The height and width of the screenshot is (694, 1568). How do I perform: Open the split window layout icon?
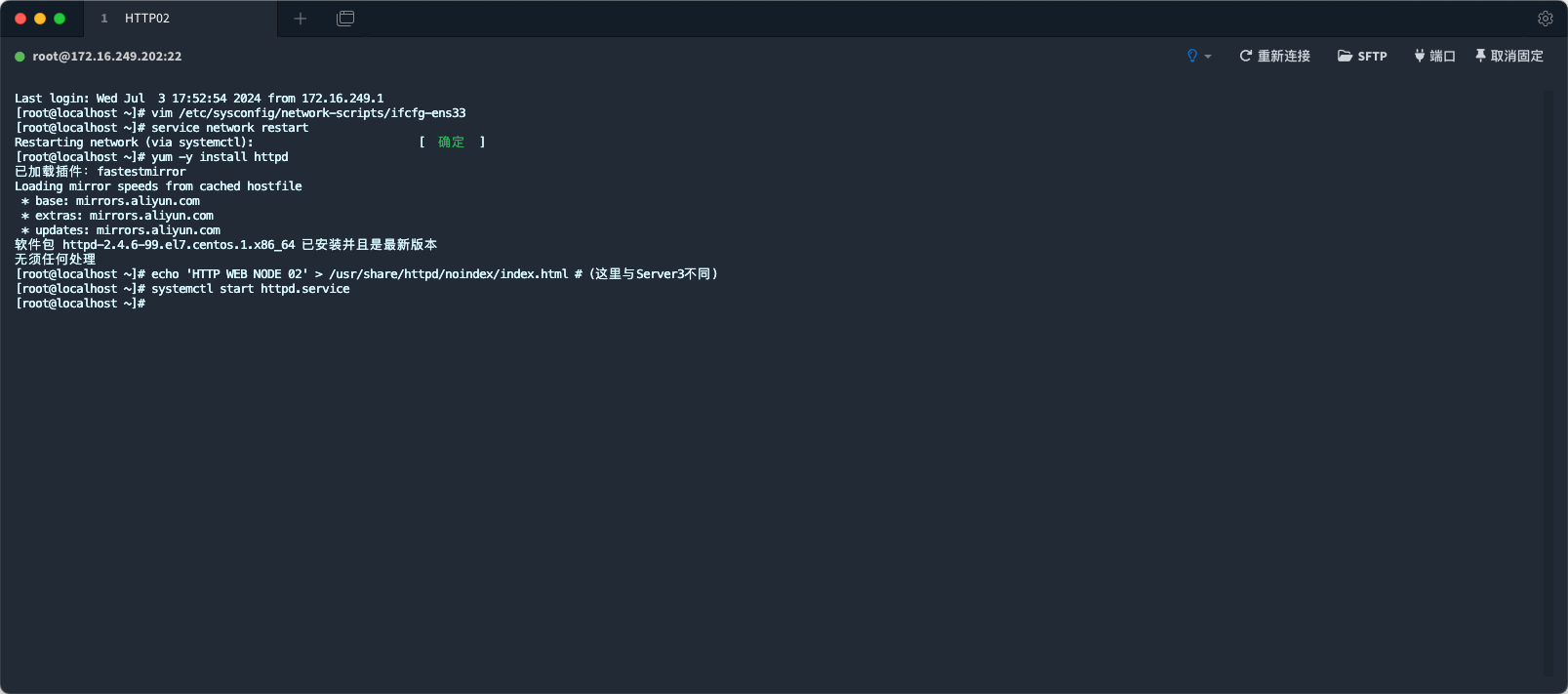coord(345,19)
